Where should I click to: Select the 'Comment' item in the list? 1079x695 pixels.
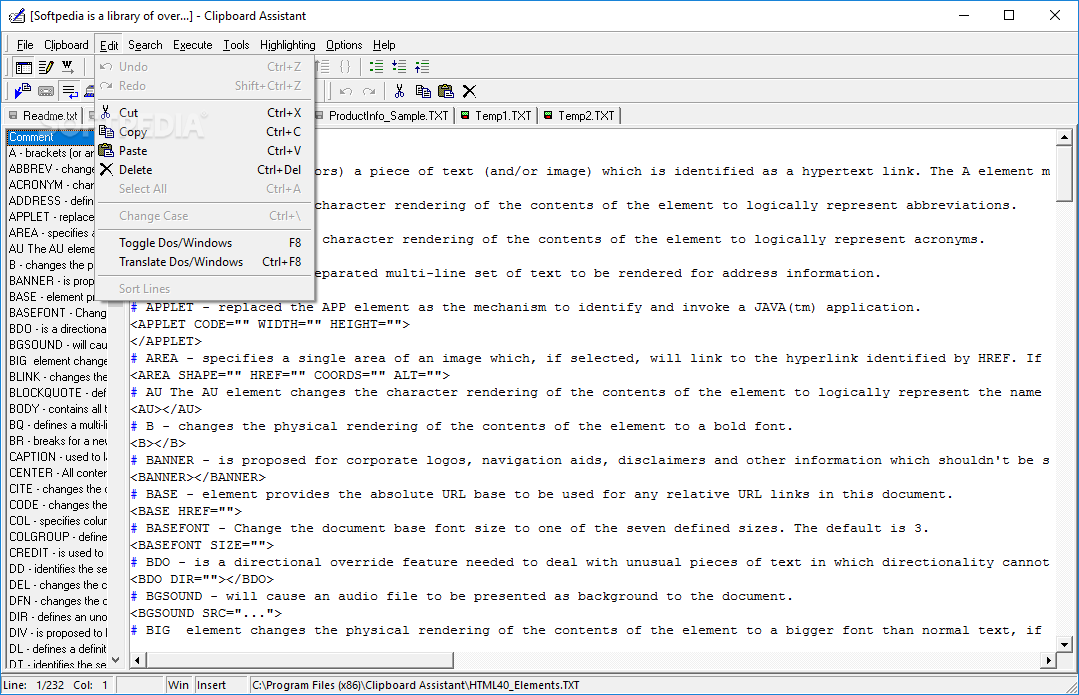coord(51,137)
